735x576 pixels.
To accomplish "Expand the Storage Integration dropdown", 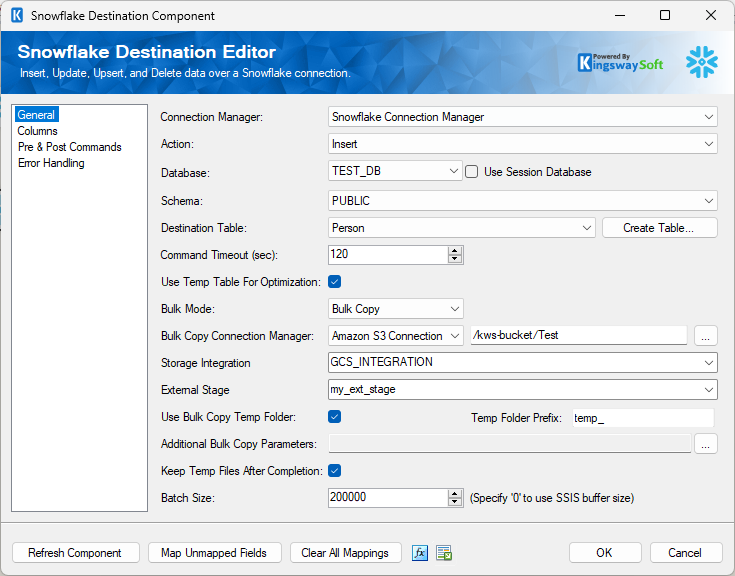I will click(x=708, y=362).
